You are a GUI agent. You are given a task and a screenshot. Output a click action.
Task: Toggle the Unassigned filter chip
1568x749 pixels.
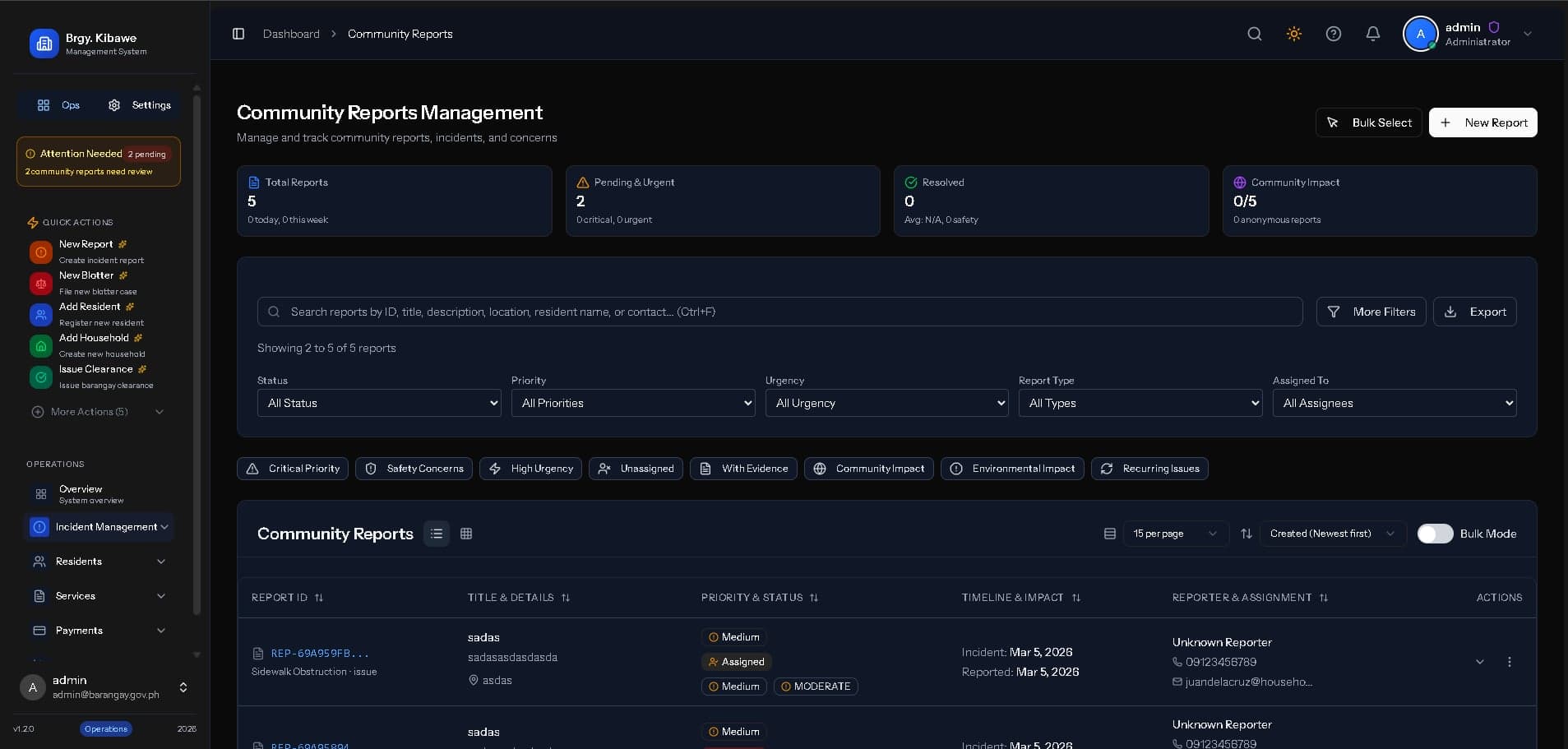(x=636, y=469)
